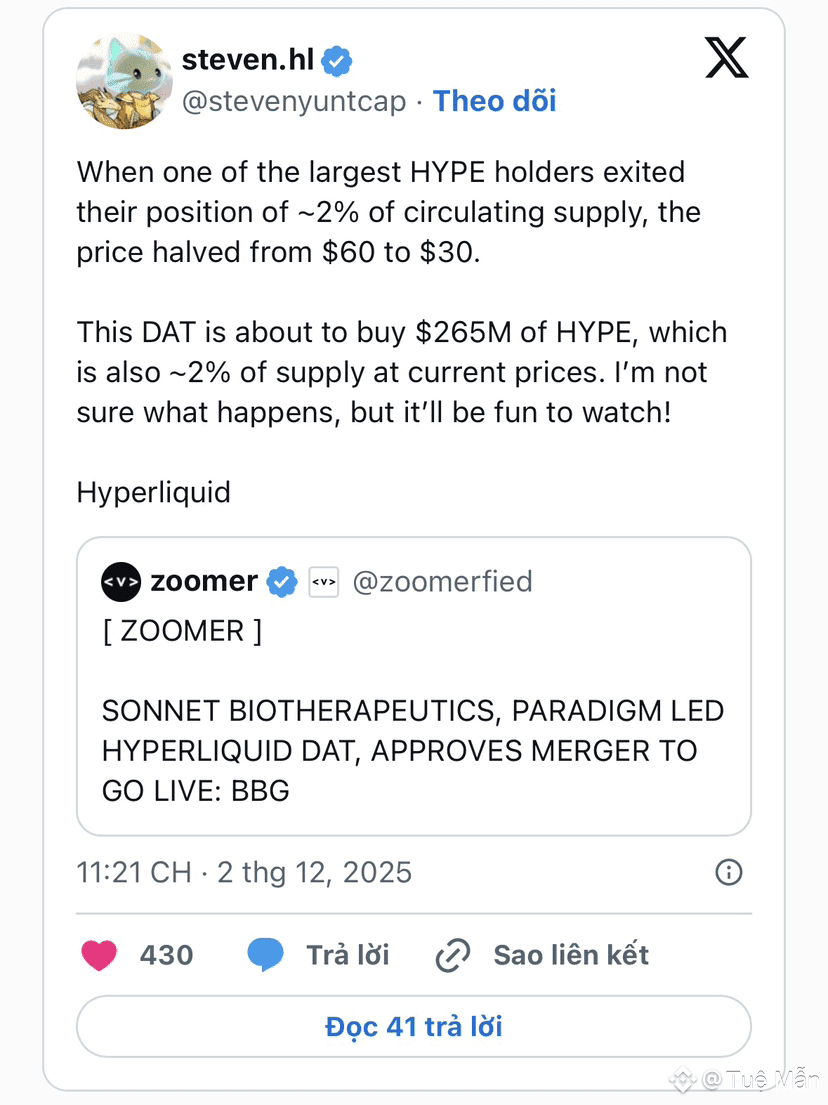Follow the author via Theo dõi
This screenshot has width=828, height=1105.
point(494,101)
